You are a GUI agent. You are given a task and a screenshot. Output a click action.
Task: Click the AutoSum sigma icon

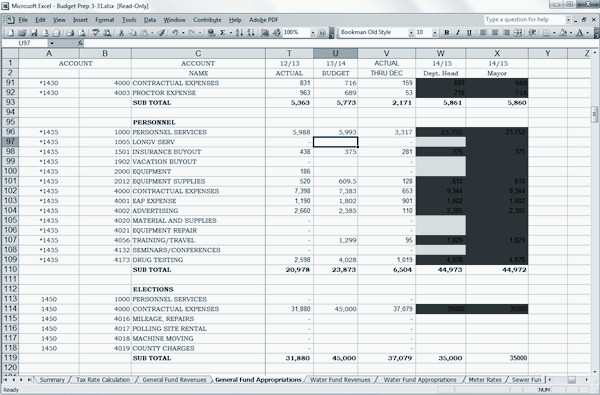pyautogui.click(x=223, y=33)
